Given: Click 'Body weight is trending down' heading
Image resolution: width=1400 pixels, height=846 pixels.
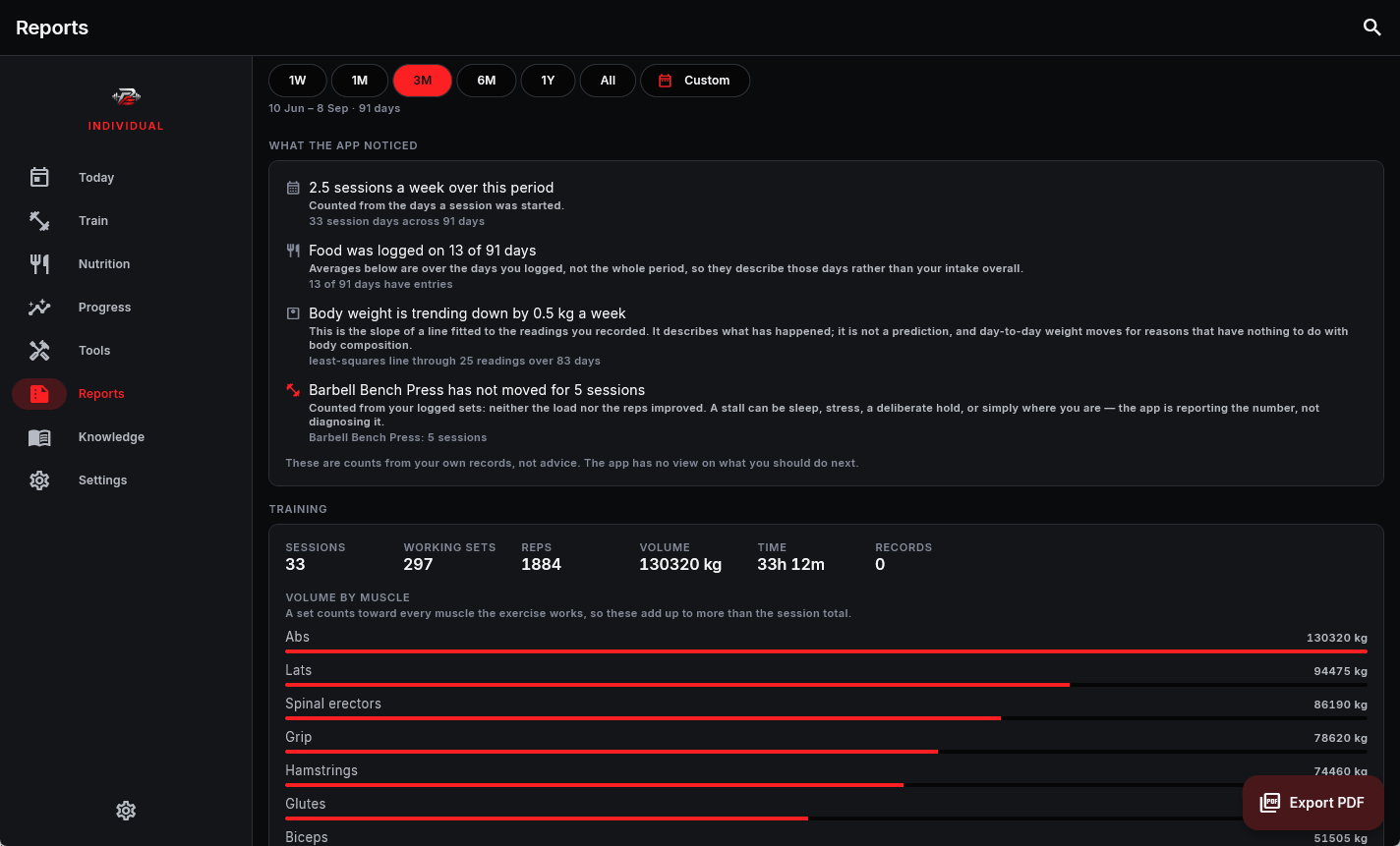Looking at the screenshot, I should pyautogui.click(x=467, y=313).
